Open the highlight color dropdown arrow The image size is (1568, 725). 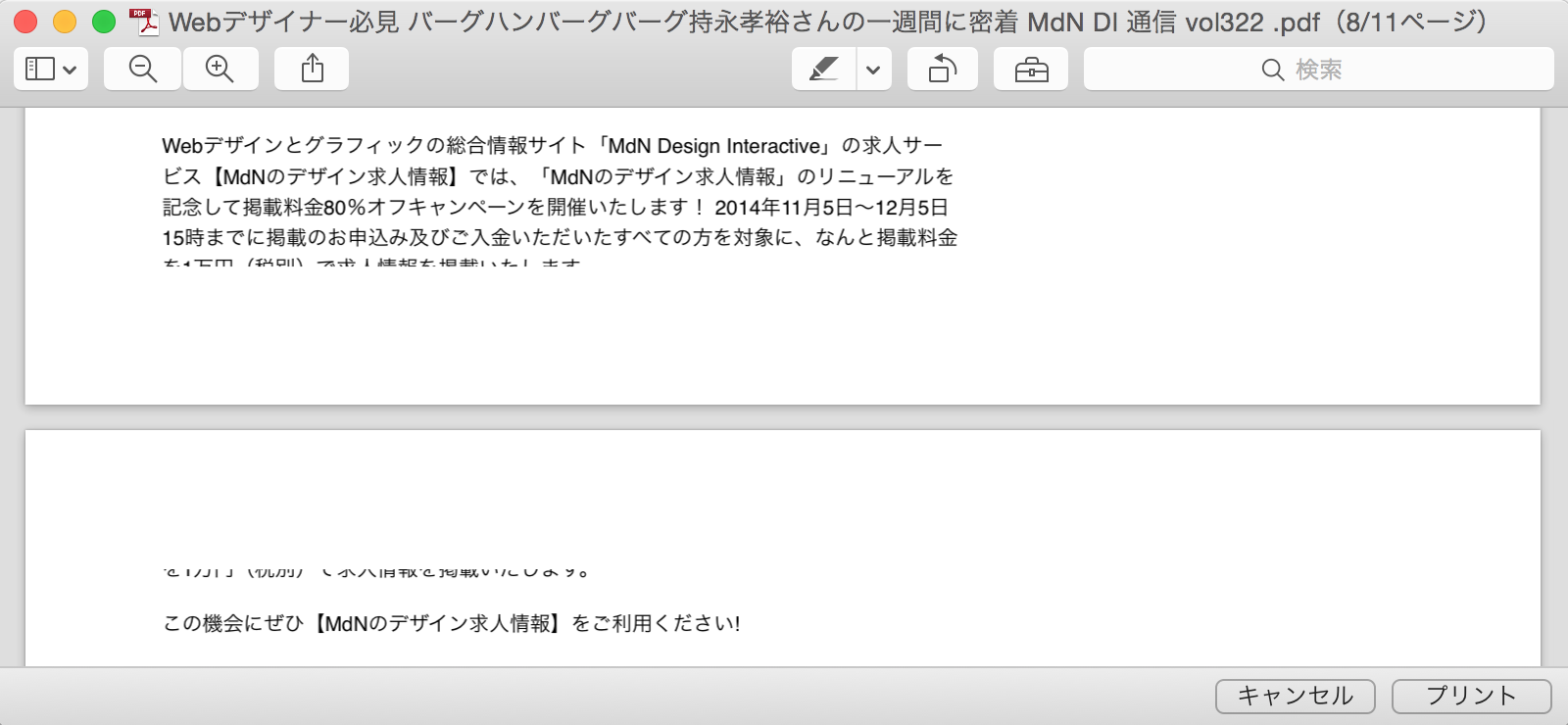point(873,71)
